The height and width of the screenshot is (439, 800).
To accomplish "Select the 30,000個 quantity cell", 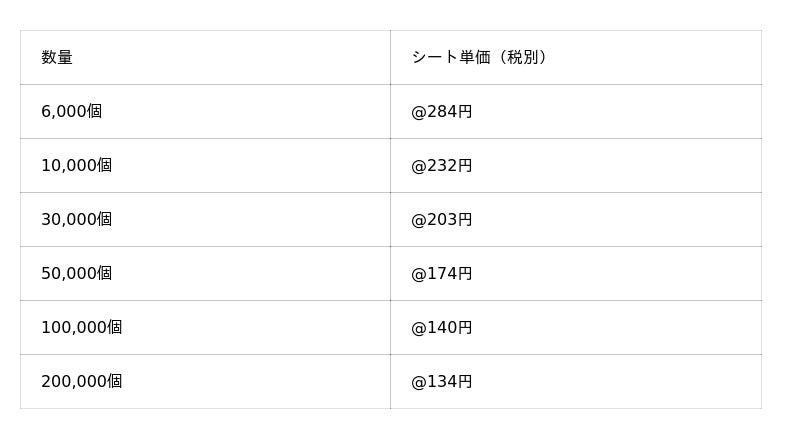I will [77, 220].
